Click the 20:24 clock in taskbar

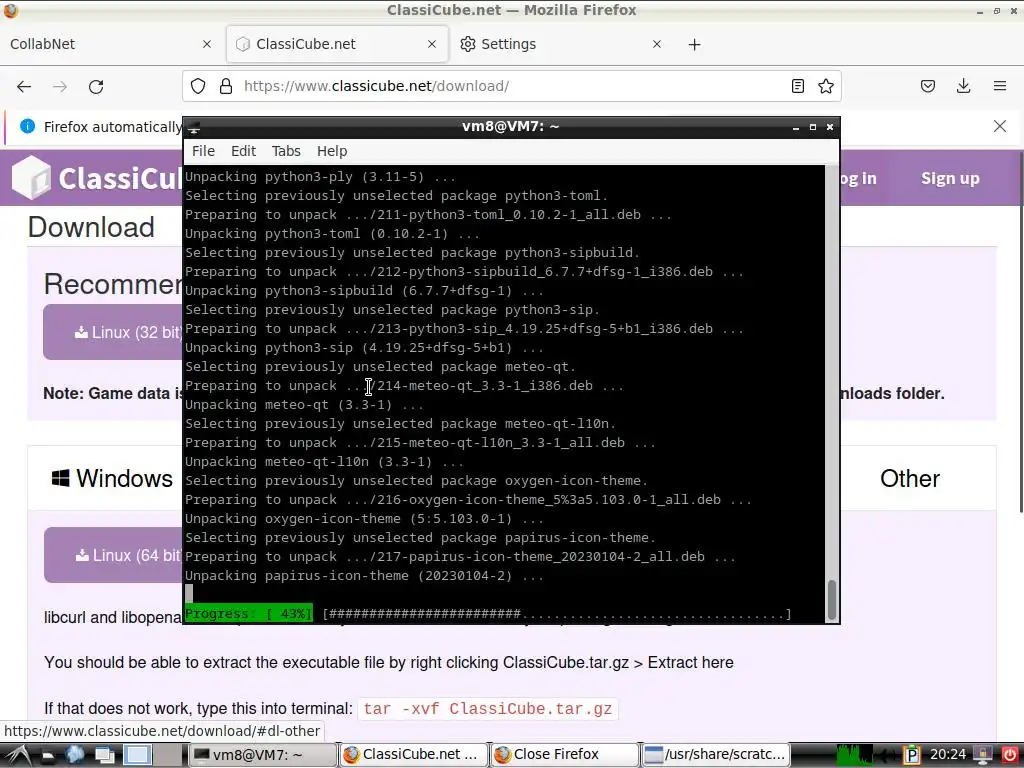tap(948, 754)
